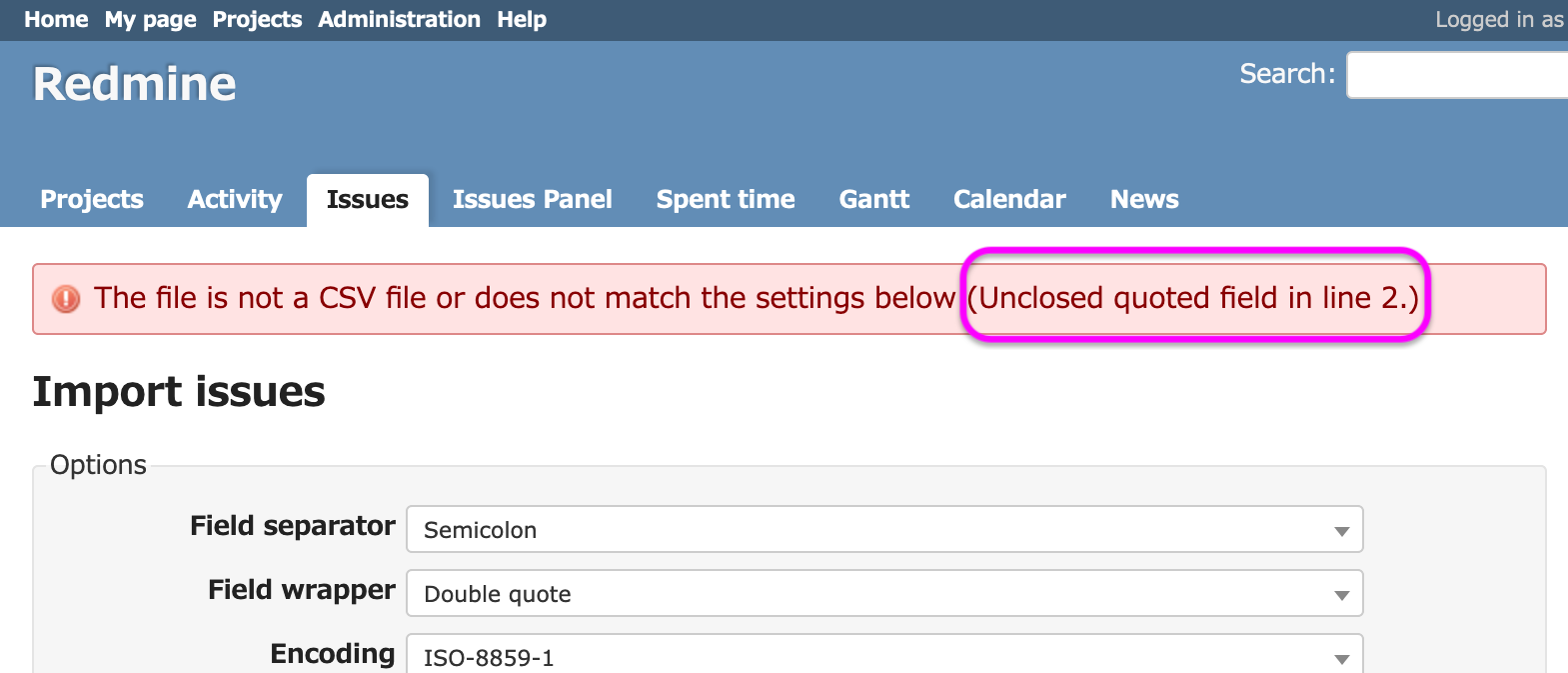Screen dimensions: 1568x673
Task: Switch to the Projects tab
Action: point(92,199)
